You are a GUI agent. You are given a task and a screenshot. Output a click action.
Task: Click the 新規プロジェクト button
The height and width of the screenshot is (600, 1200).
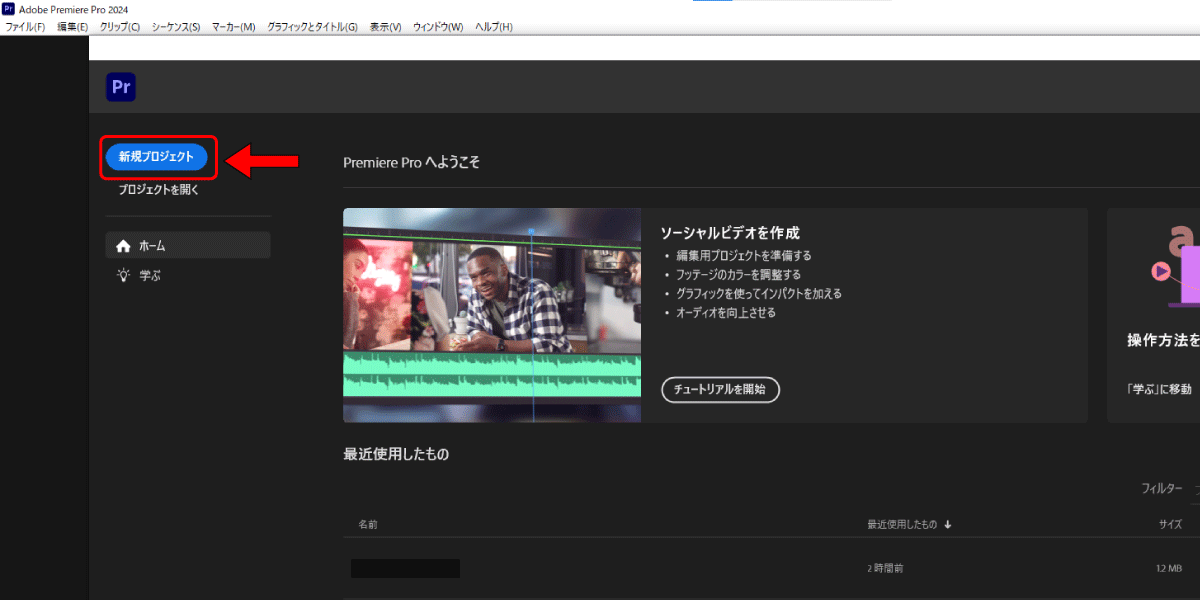pos(156,157)
